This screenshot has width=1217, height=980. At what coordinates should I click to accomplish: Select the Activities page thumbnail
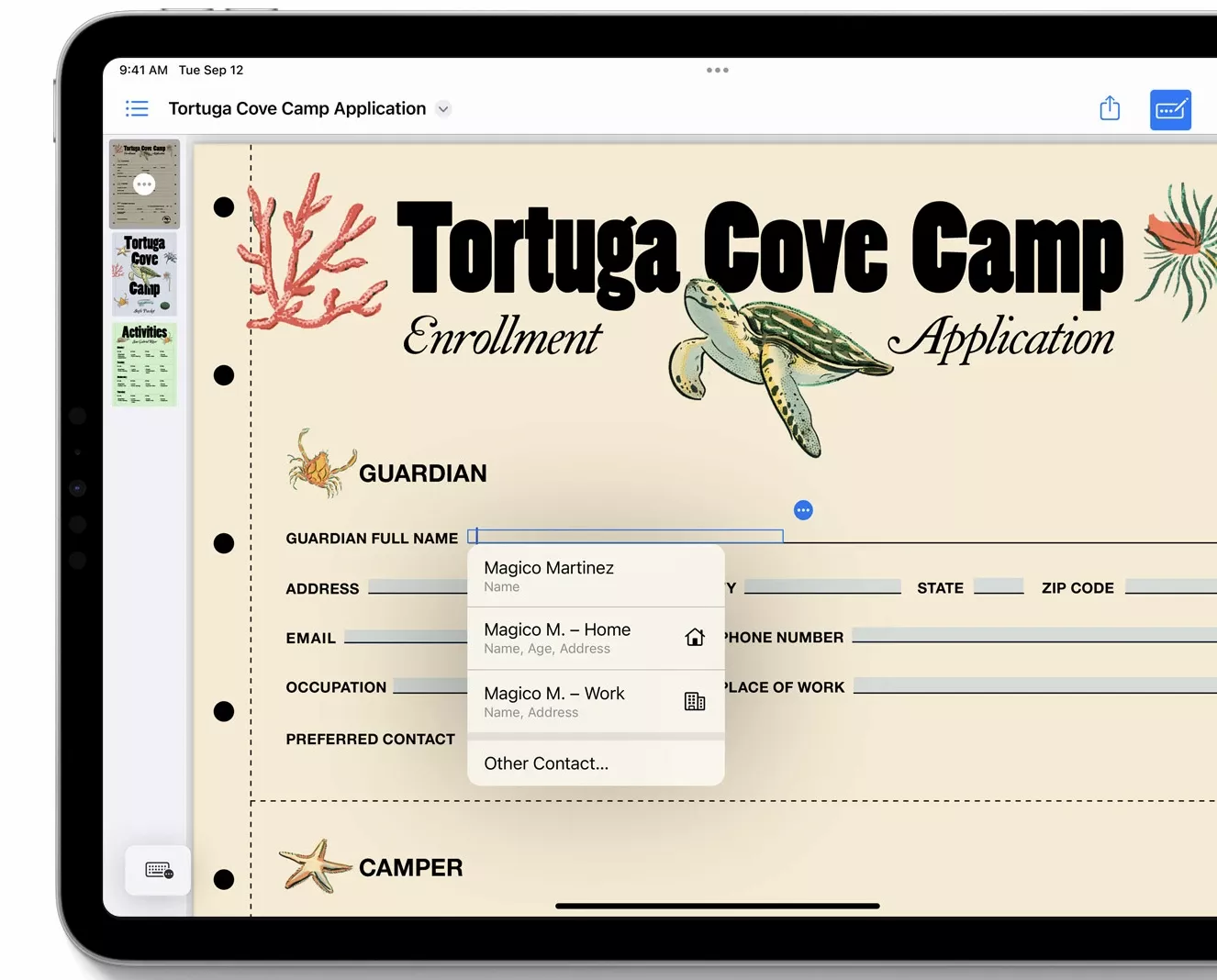[x=144, y=363]
